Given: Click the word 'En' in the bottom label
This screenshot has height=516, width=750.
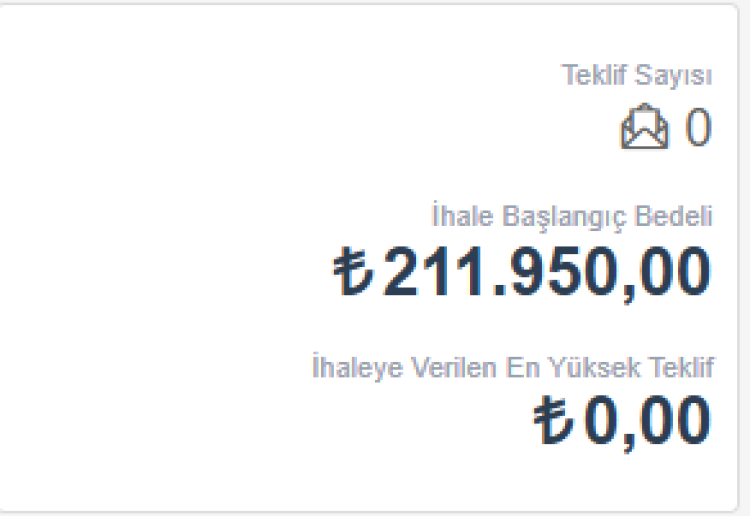Looking at the screenshot, I should [x=525, y=367].
